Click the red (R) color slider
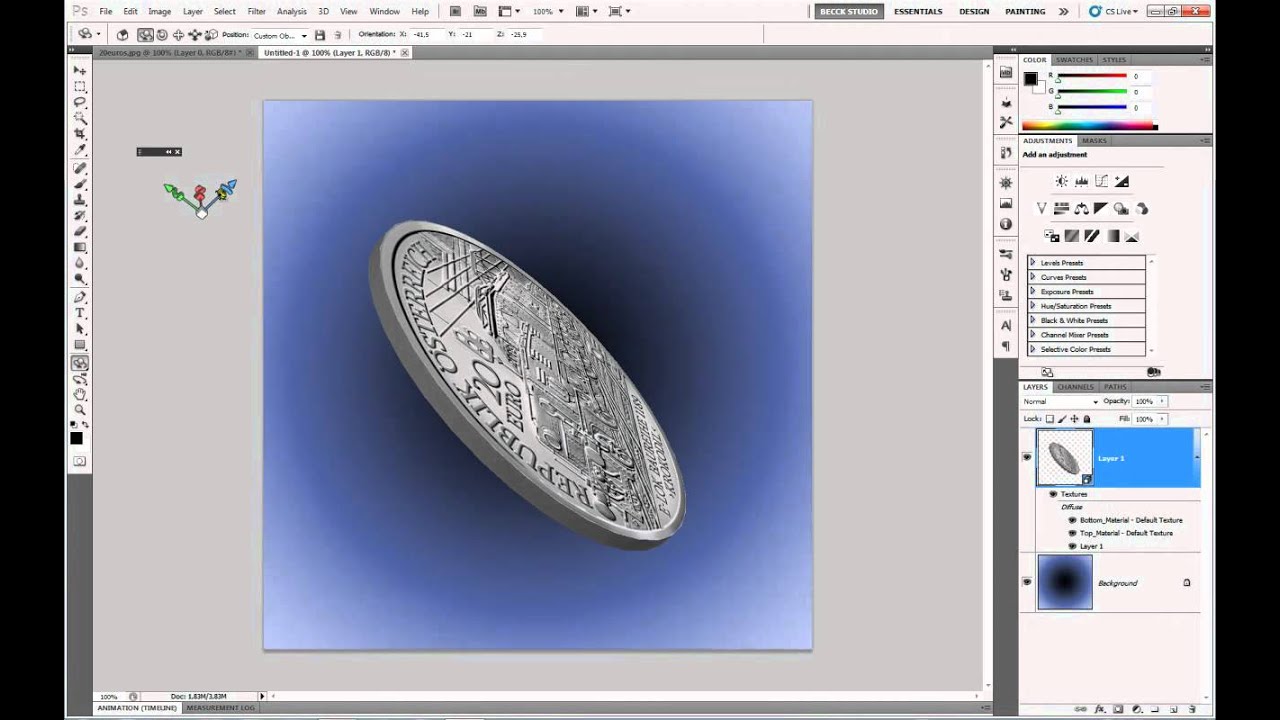The image size is (1280, 720). [1092, 76]
